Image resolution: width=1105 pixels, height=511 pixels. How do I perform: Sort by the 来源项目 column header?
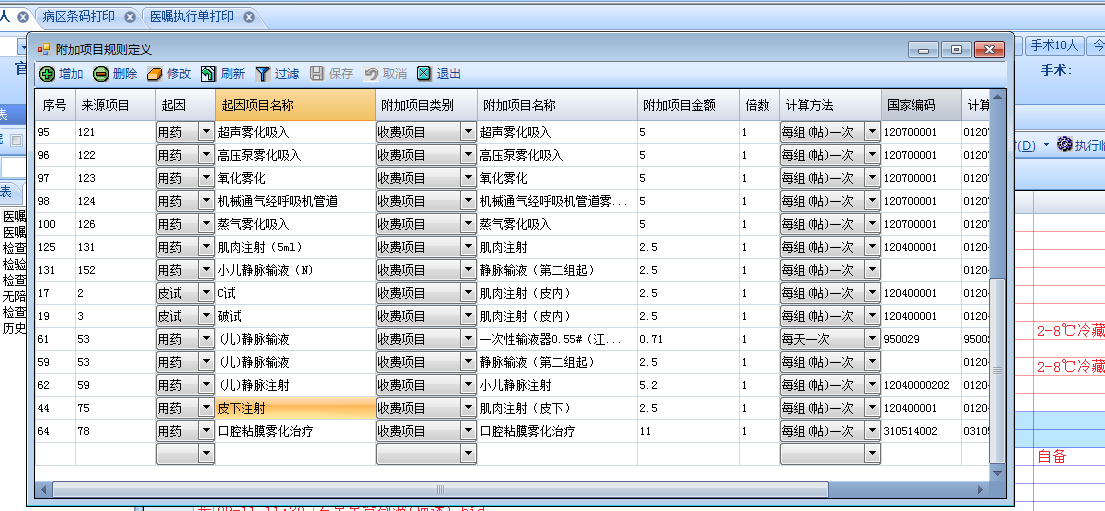[115, 105]
